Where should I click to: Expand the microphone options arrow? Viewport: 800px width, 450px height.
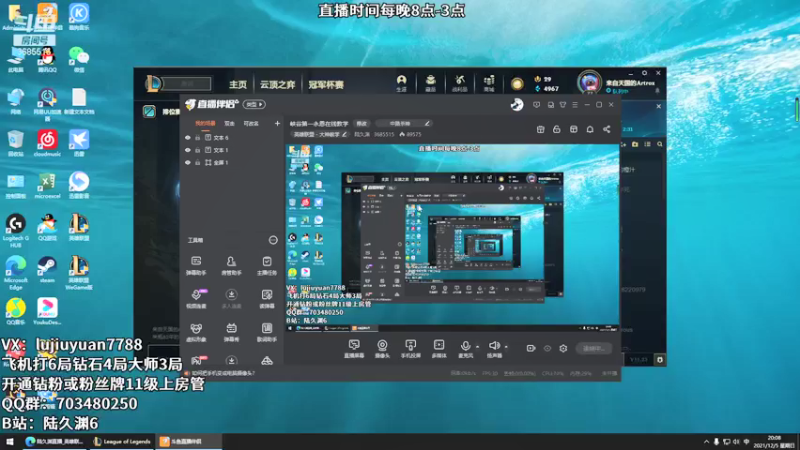(x=478, y=347)
